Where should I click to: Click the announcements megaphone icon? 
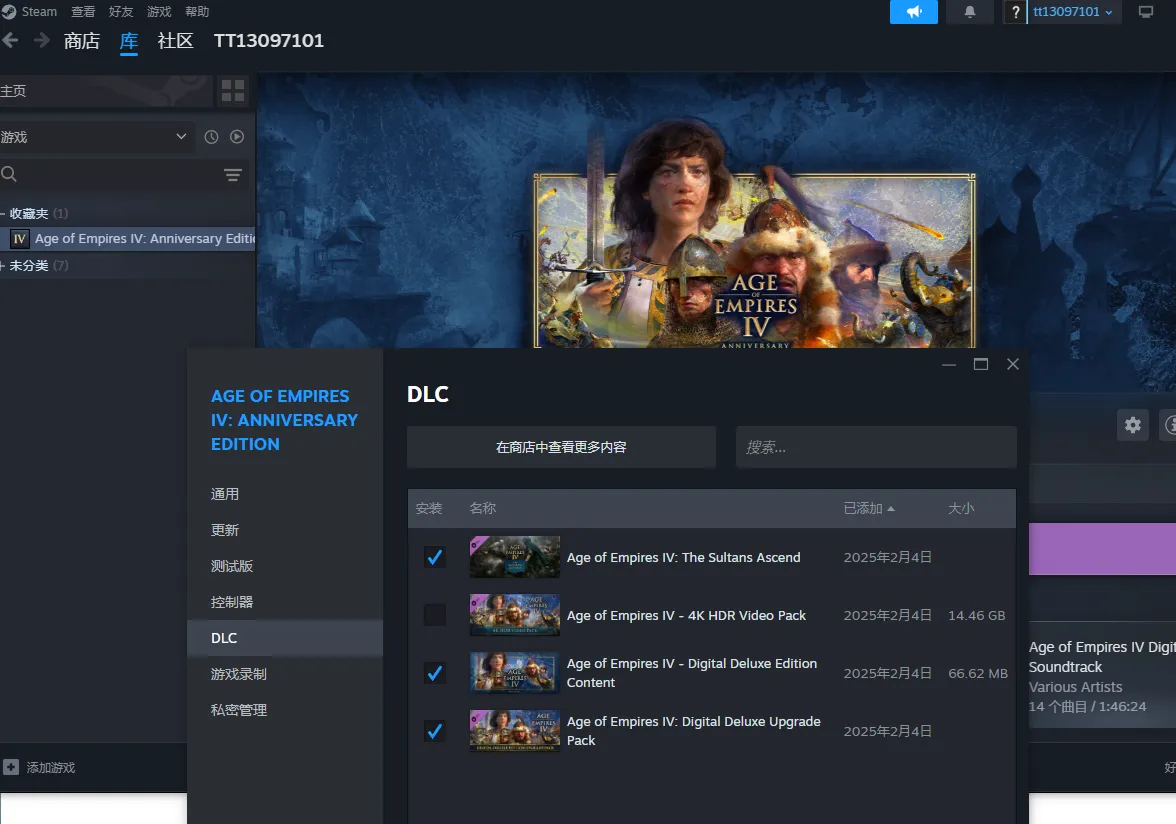913,12
